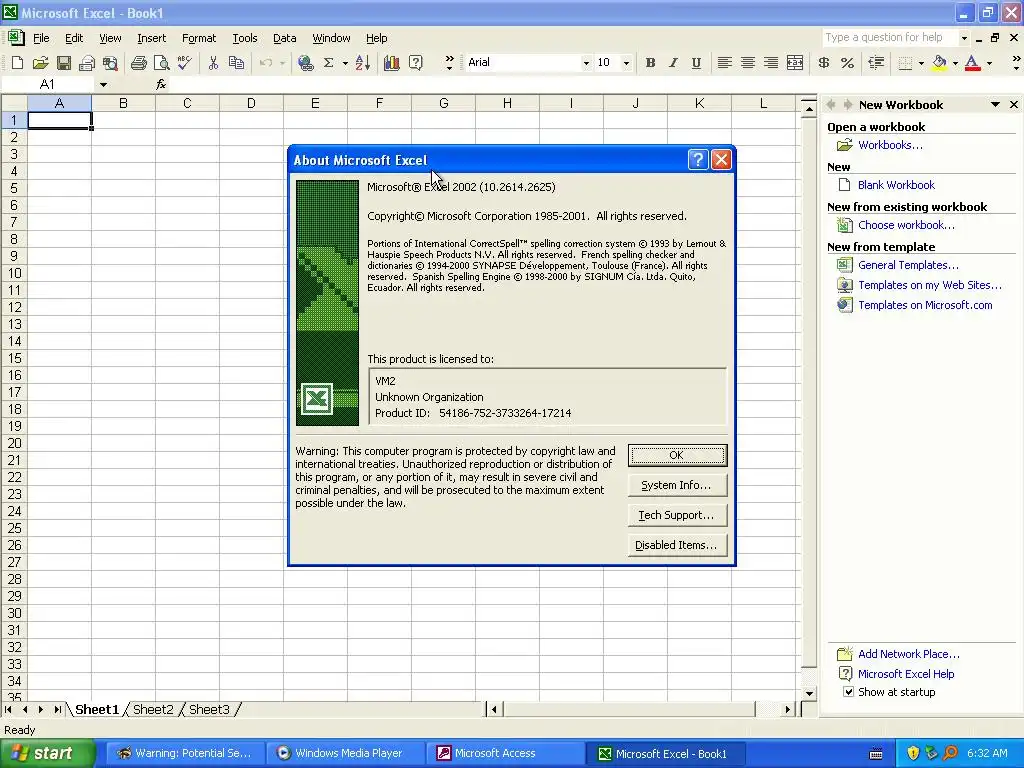Image resolution: width=1024 pixels, height=768 pixels.
Task: Click the Undo arrow icon
Action: [266, 63]
